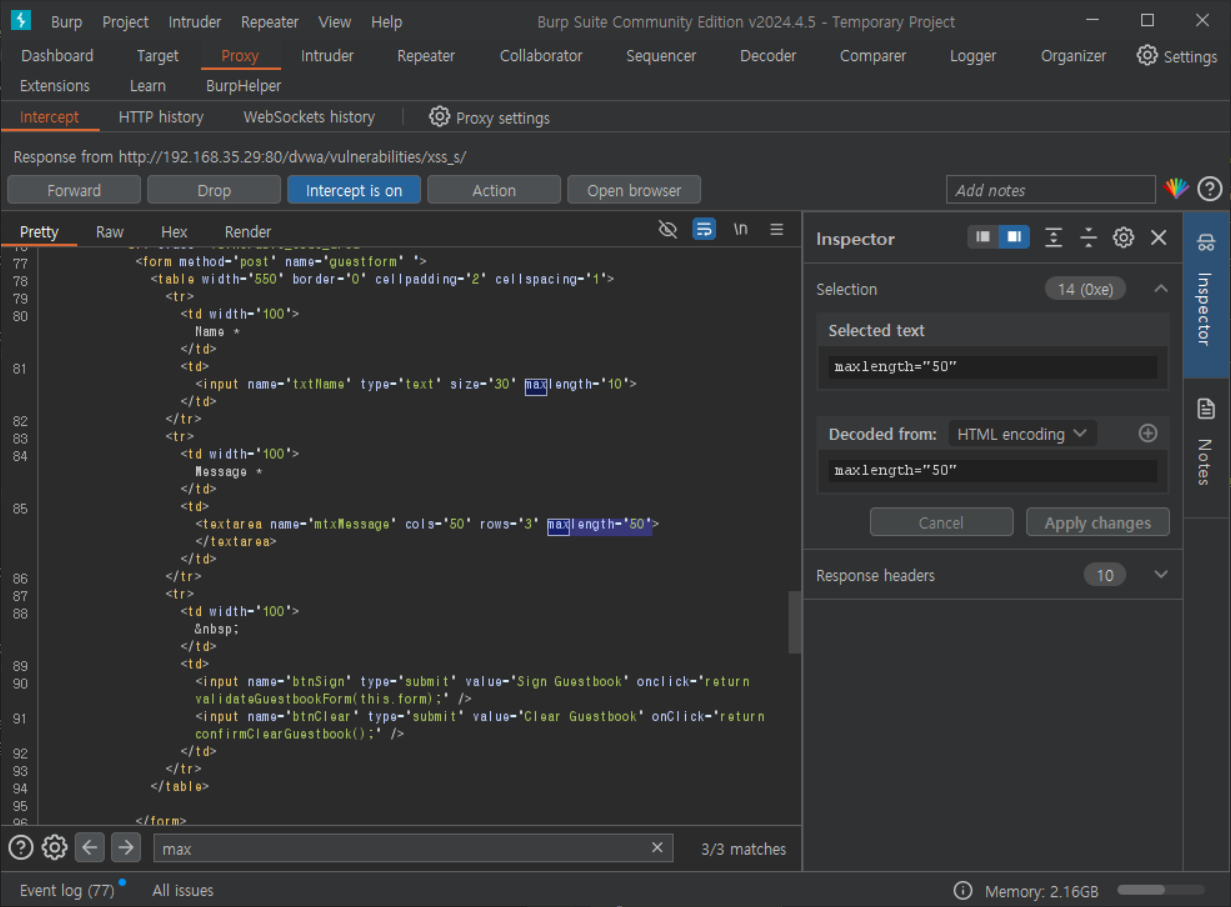Click the Settings gear icon in top bar

(x=1147, y=56)
